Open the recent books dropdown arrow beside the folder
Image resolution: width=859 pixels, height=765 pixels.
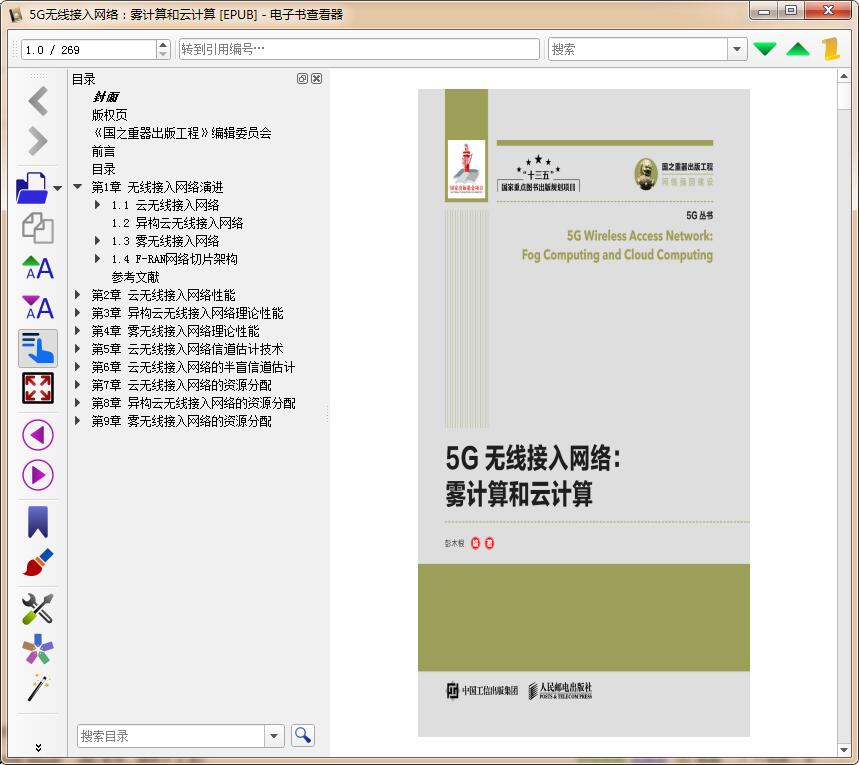[x=58, y=188]
